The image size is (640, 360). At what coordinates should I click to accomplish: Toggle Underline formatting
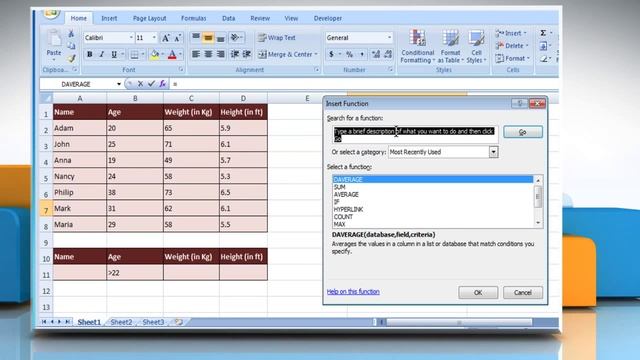point(114,54)
